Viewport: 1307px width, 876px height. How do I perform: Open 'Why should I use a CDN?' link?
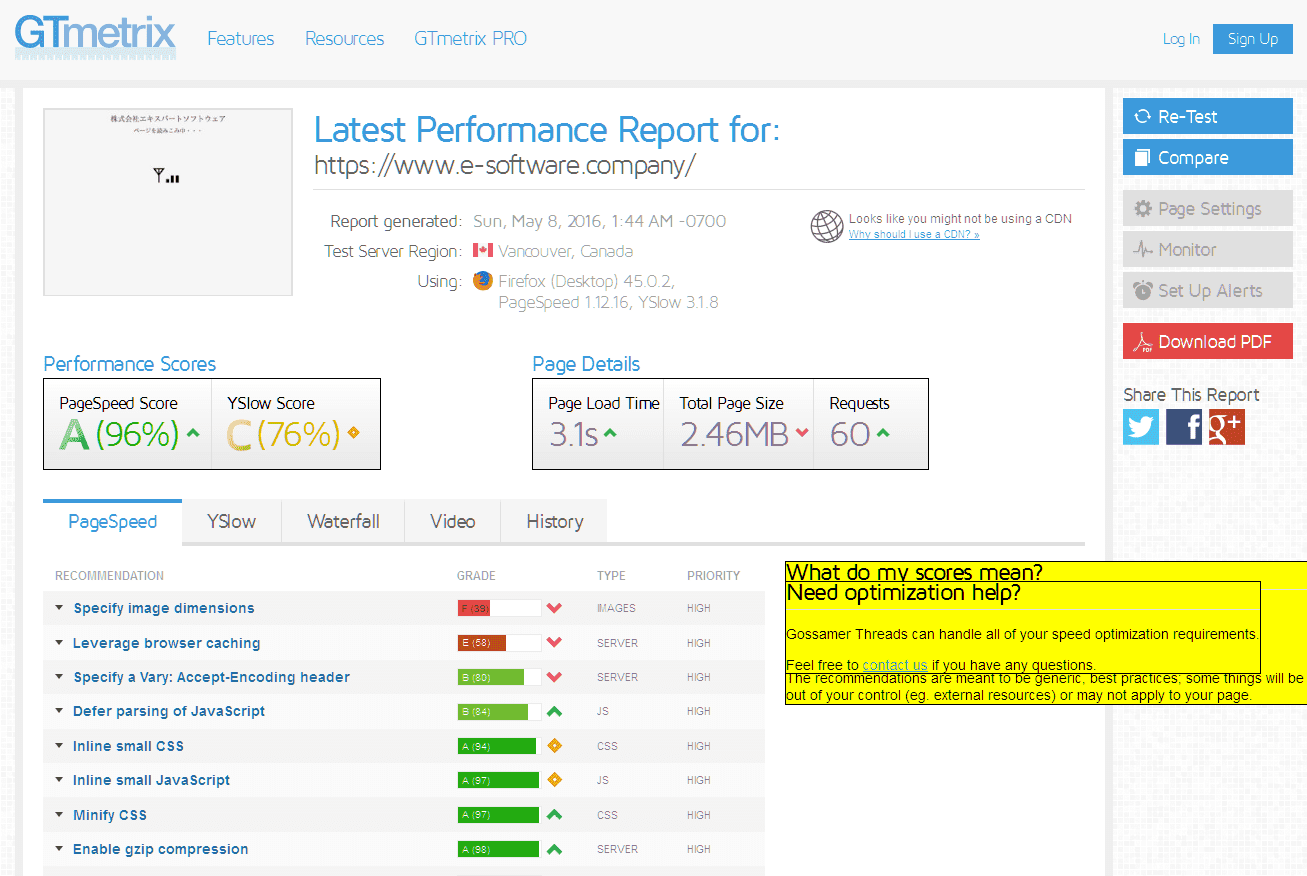coord(914,234)
